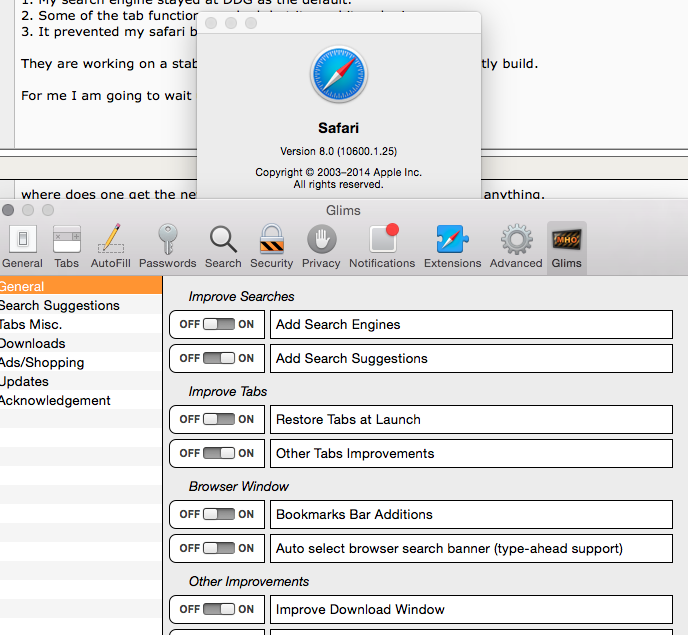Open the Passwords key preferences pane

[x=168, y=247]
